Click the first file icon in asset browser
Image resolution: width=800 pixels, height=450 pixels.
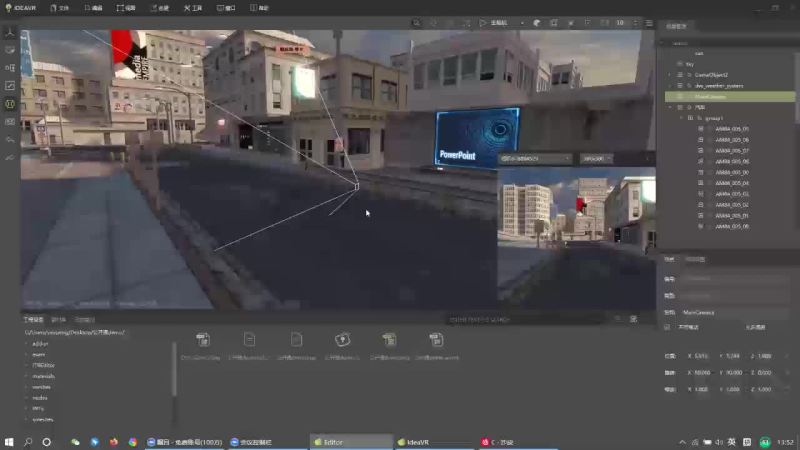[x=203, y=340]
